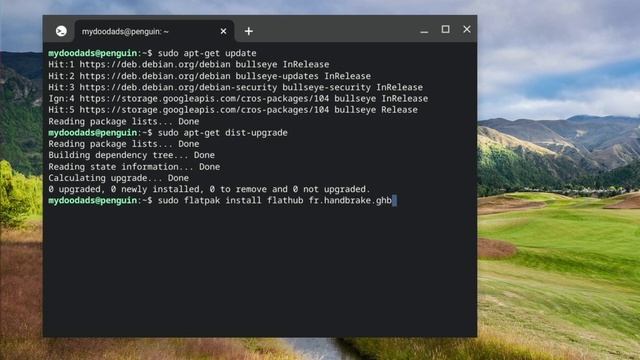
Task: Click the terminal cursor after fr.handbrake.ghb
Action: tap(394, 200)
